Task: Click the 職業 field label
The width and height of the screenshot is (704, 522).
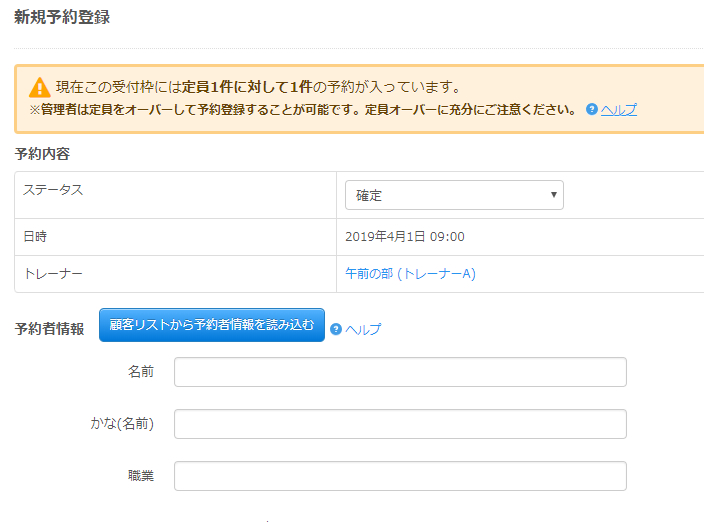Action: [141, 476]
